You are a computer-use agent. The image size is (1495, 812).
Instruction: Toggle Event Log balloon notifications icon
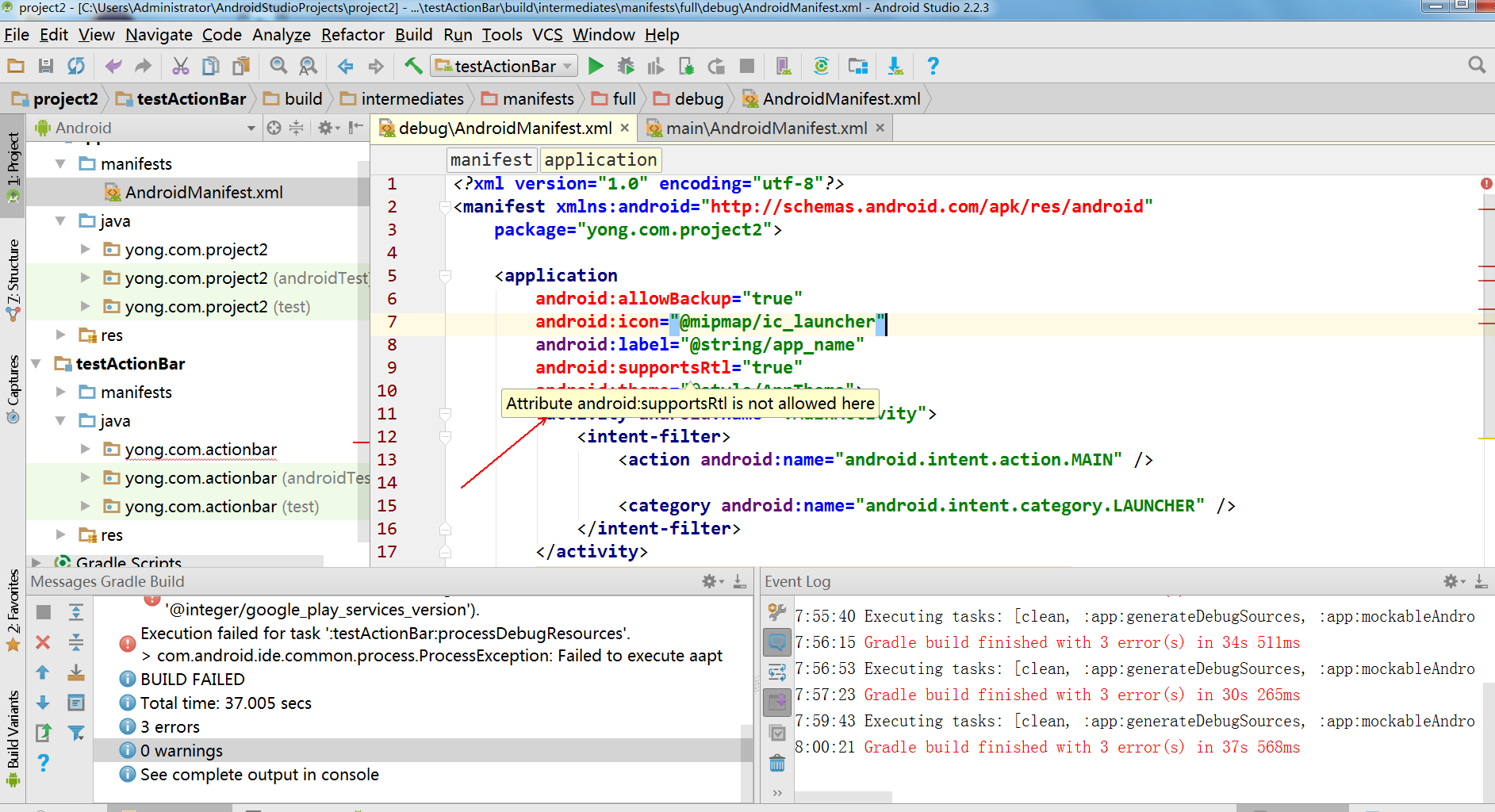(777, 642)
